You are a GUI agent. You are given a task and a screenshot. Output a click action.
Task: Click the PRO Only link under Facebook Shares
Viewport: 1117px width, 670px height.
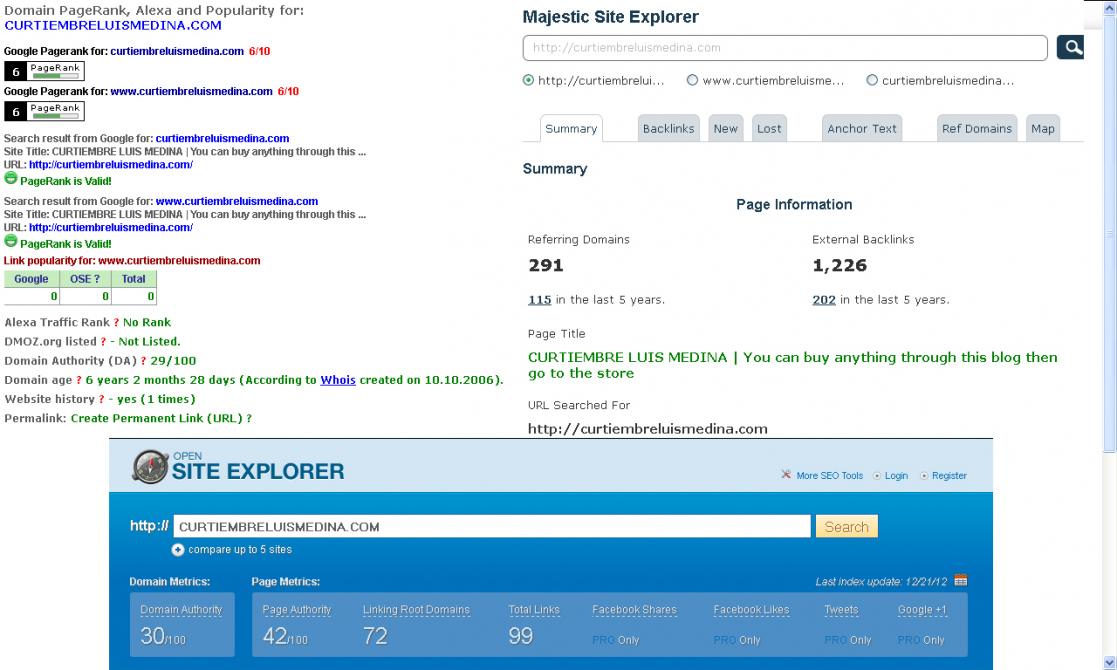coord(615,640)
